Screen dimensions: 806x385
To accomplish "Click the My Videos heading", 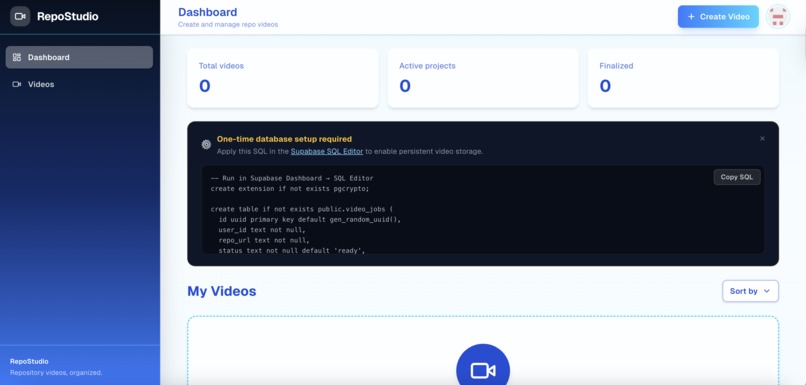I will [222, 291].
